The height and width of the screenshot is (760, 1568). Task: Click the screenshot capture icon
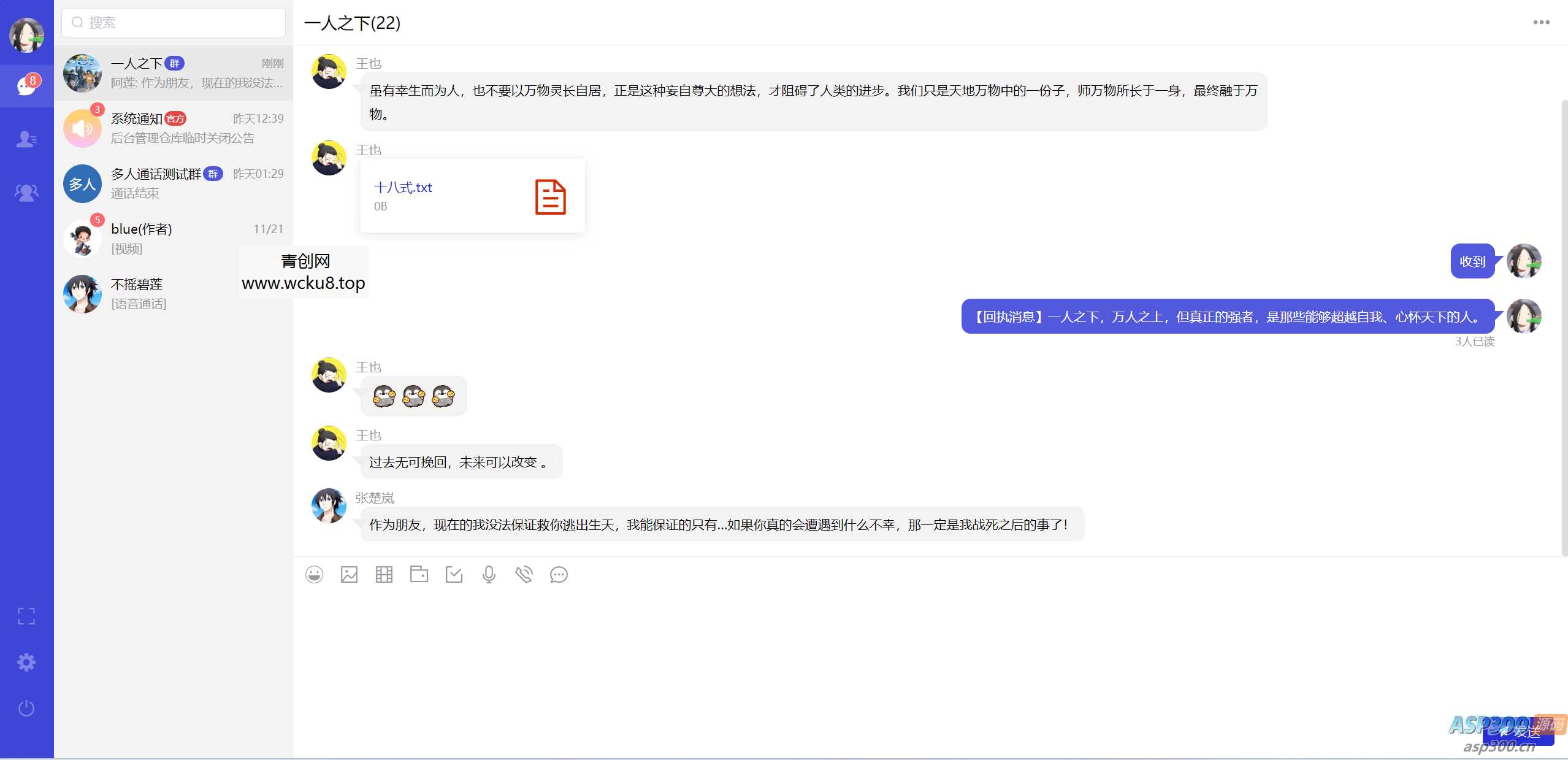(x=454, y=574)
